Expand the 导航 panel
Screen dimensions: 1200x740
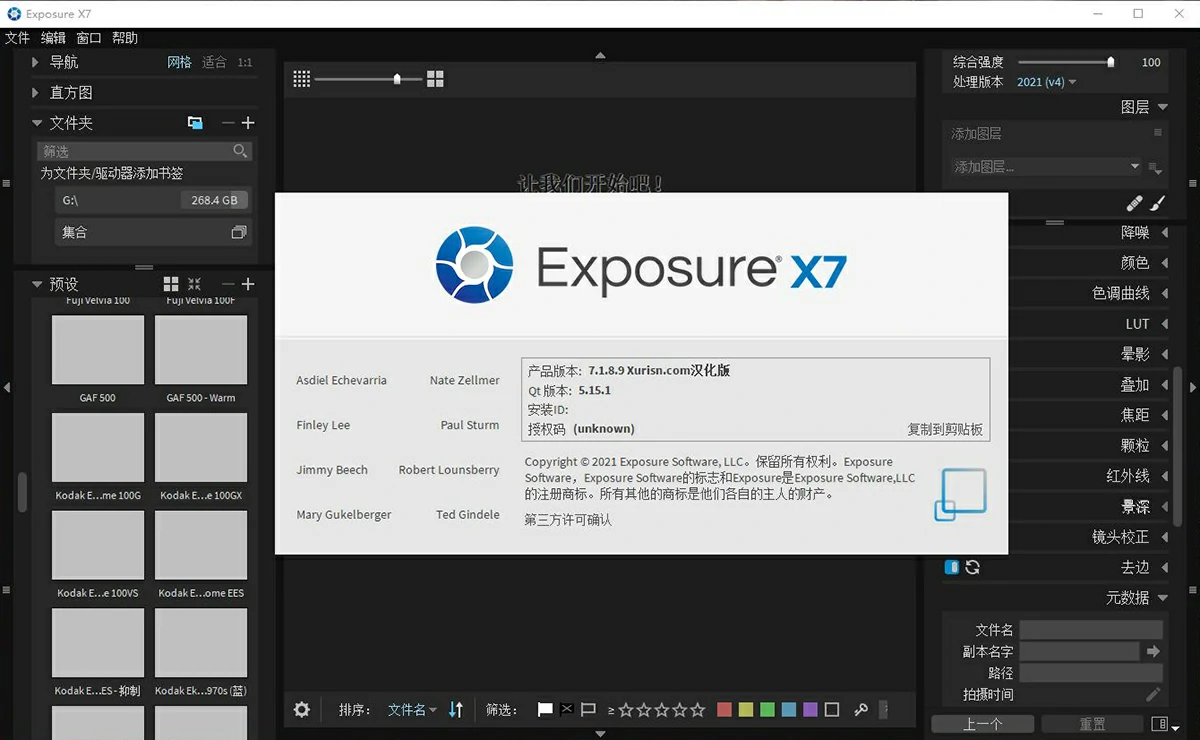35,62
